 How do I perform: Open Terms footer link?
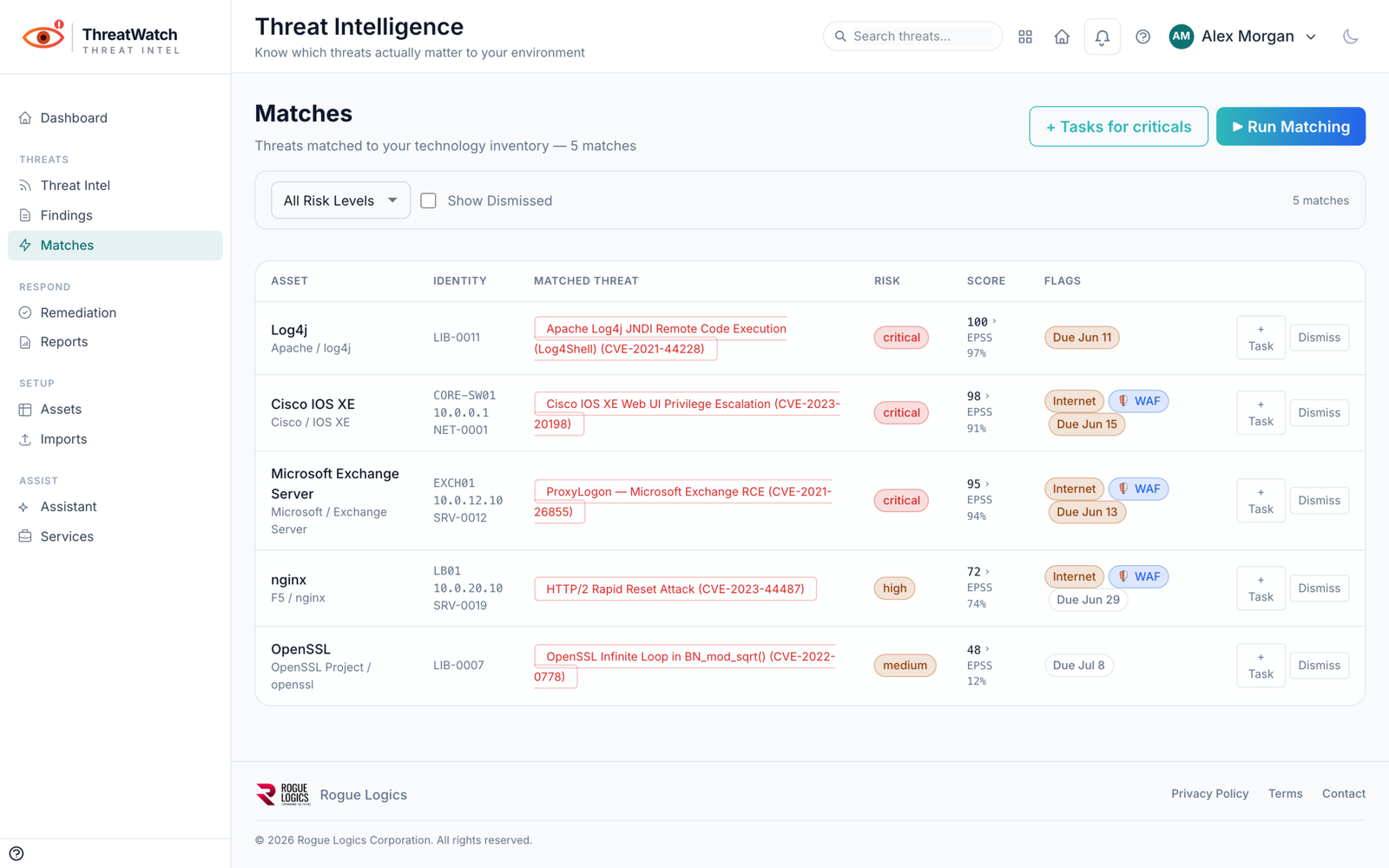point(1285,793)
